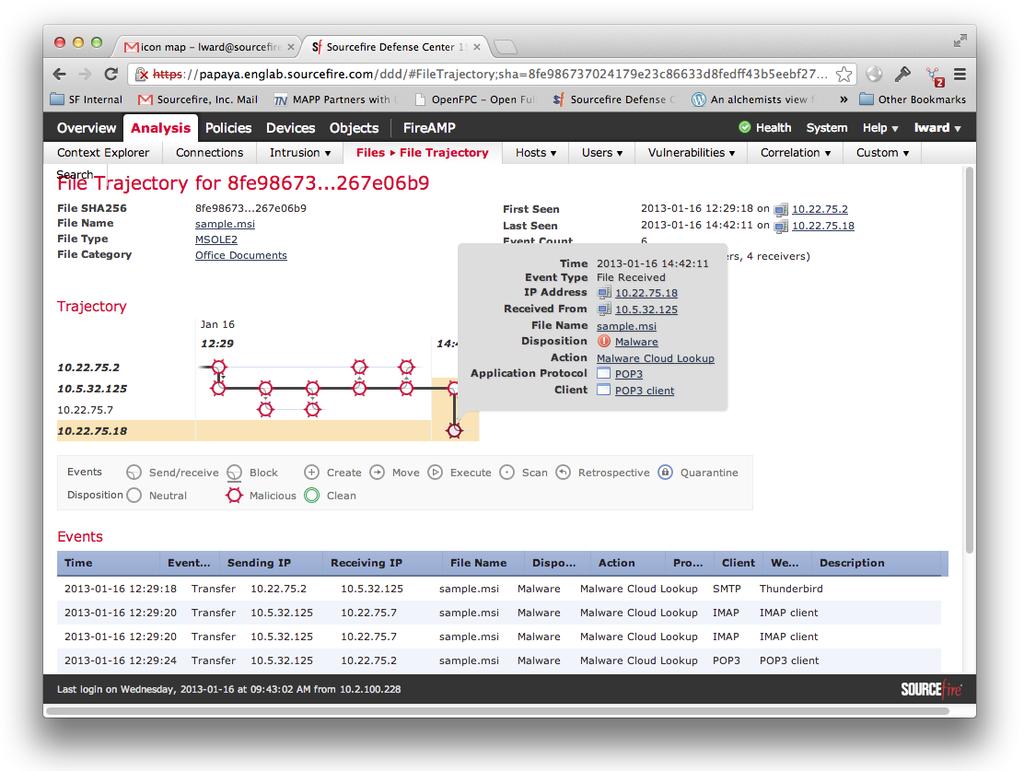The width and height of the screenshot is (1024, 771).
Task: Open the Vulnerabilities dropdown menu
Action: (691, 153)
